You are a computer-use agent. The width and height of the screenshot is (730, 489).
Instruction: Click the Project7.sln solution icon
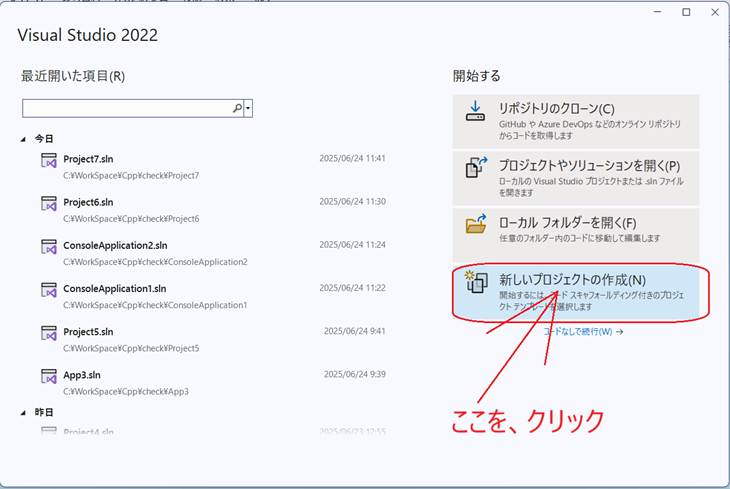pos(49,160)
